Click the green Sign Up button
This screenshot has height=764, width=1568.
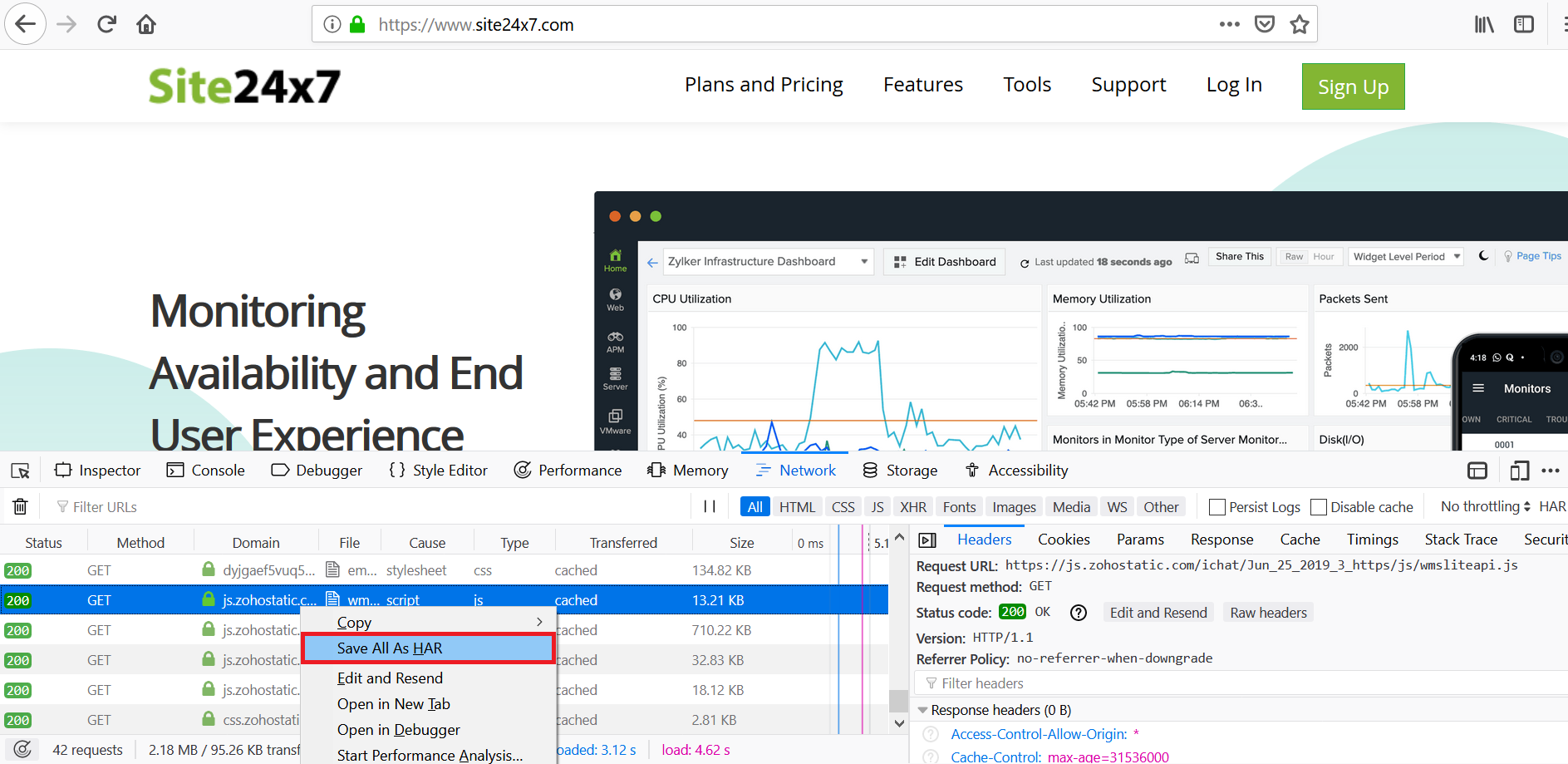pos(1353,86)
